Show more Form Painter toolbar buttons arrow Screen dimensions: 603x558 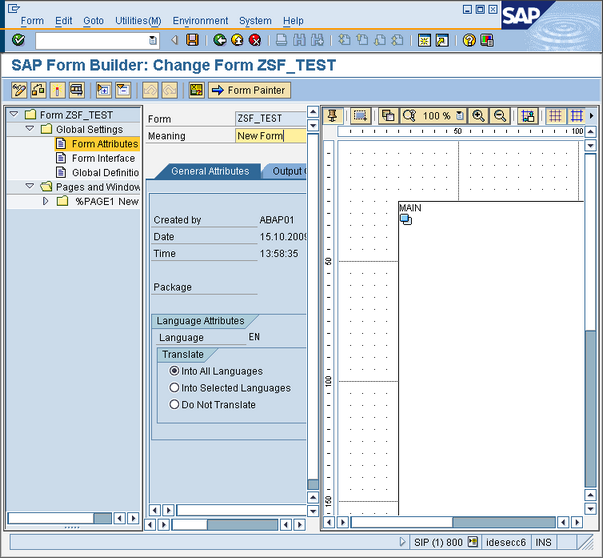(x=591, y=115)
